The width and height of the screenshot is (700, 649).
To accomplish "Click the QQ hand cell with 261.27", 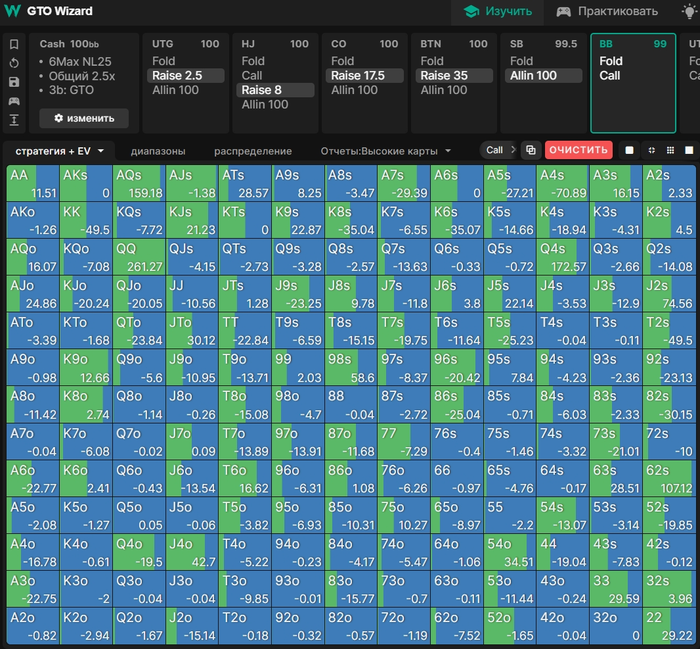I will 139,257.
